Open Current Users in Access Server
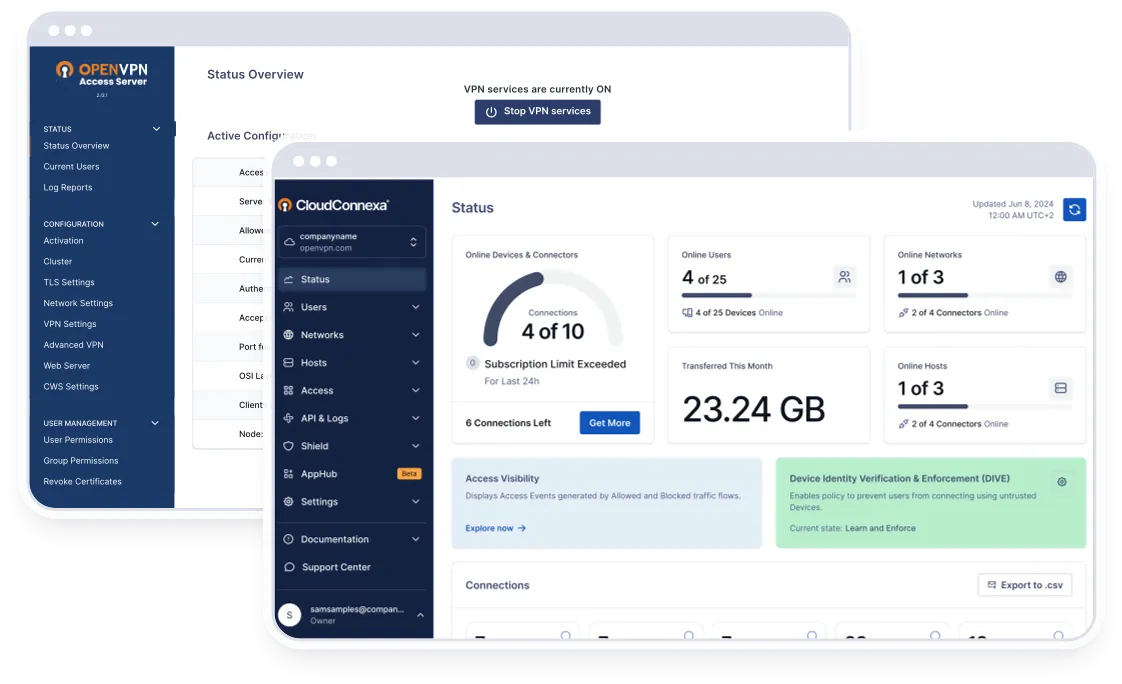The width and height of the screenshot is (1122, 684). pos(72,167)
